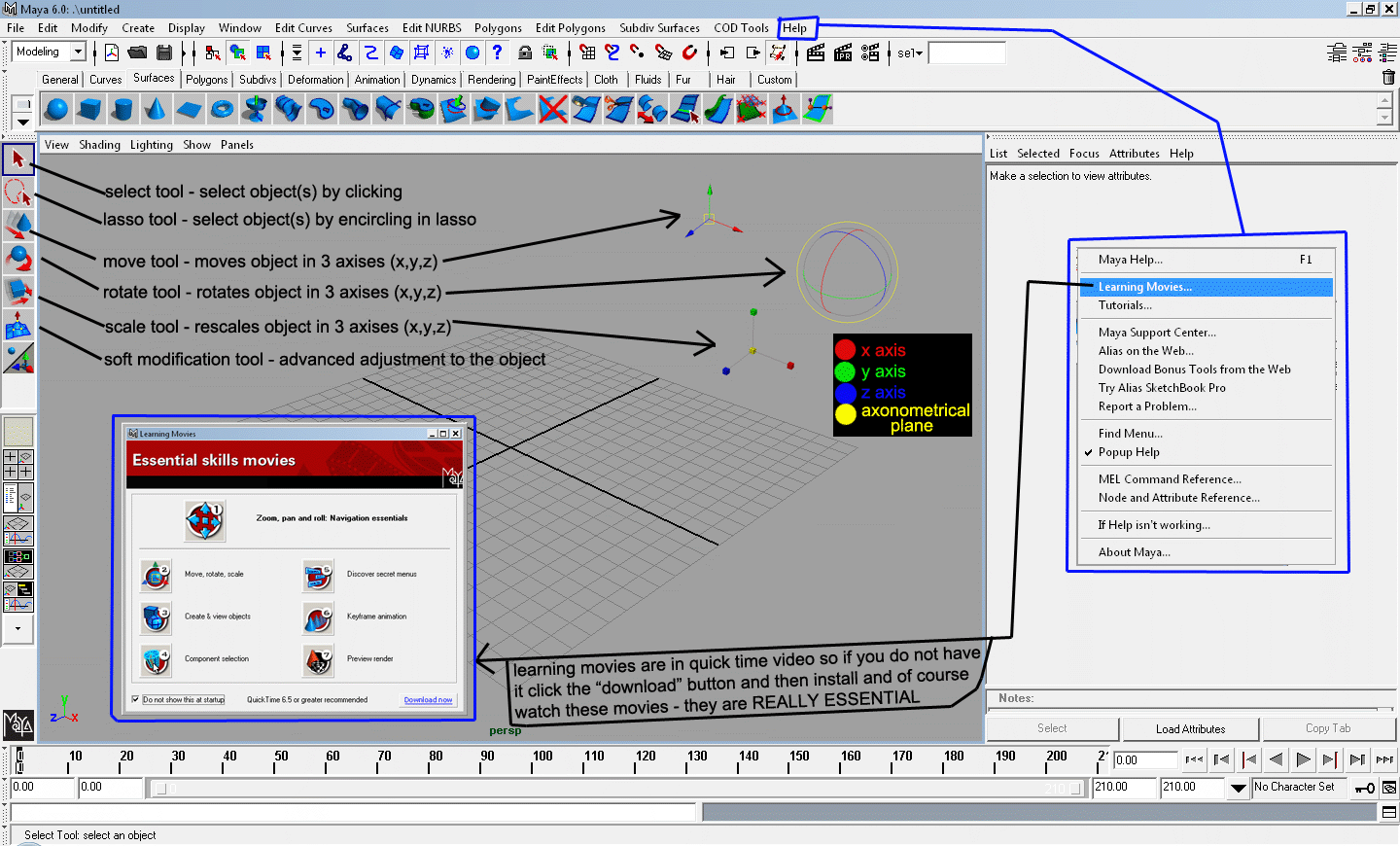Click the Copy Tab button
1400x846 pixels.
tap(1328, 728)
